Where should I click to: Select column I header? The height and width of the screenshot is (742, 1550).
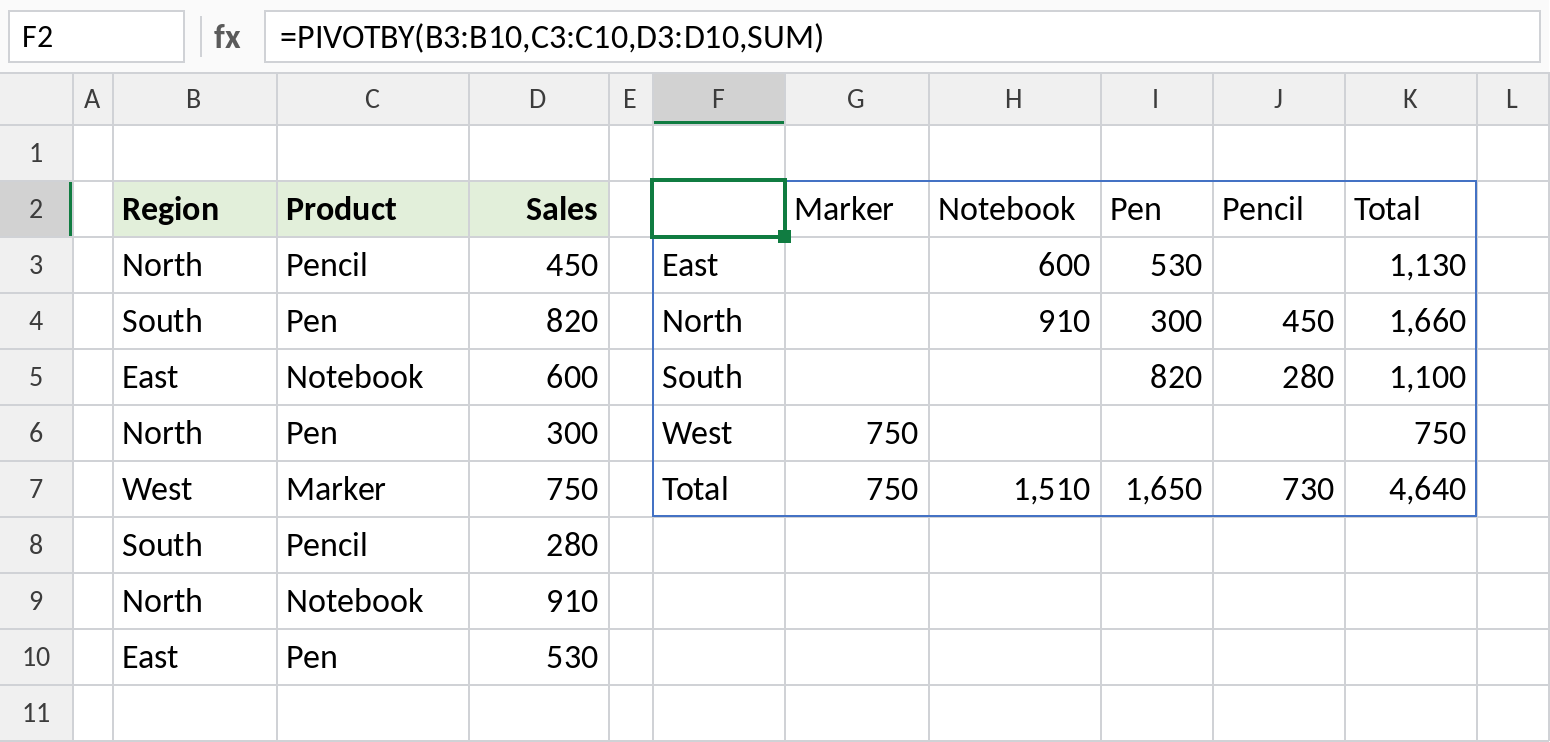click(1157, 99)
